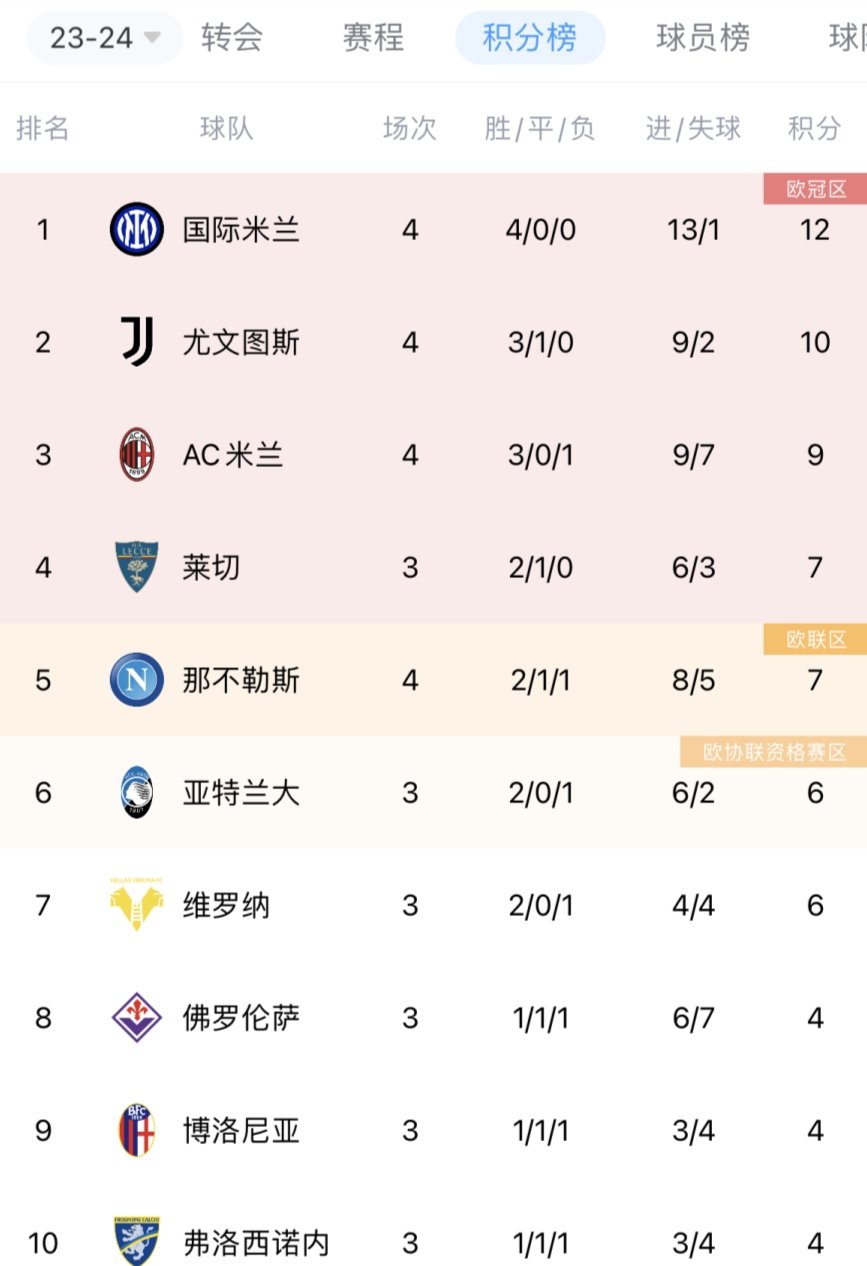
Task: Tap the 积分 column header
Action: coord(814,128)
